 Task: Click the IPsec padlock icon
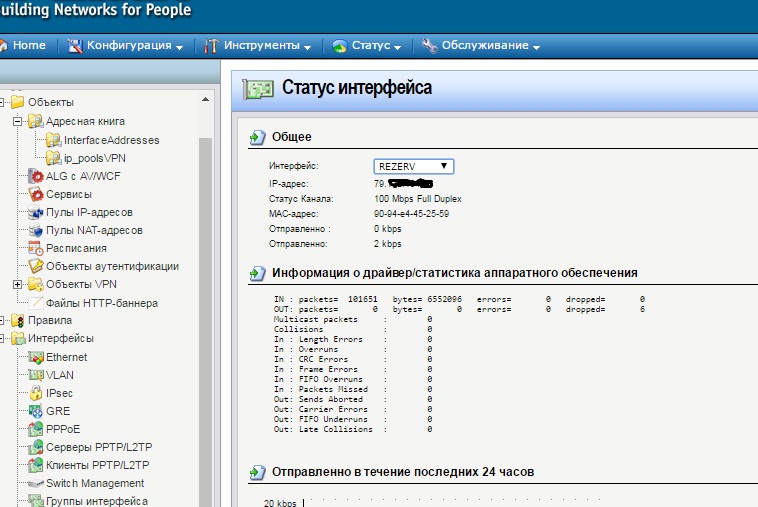[x=37, y=393]
